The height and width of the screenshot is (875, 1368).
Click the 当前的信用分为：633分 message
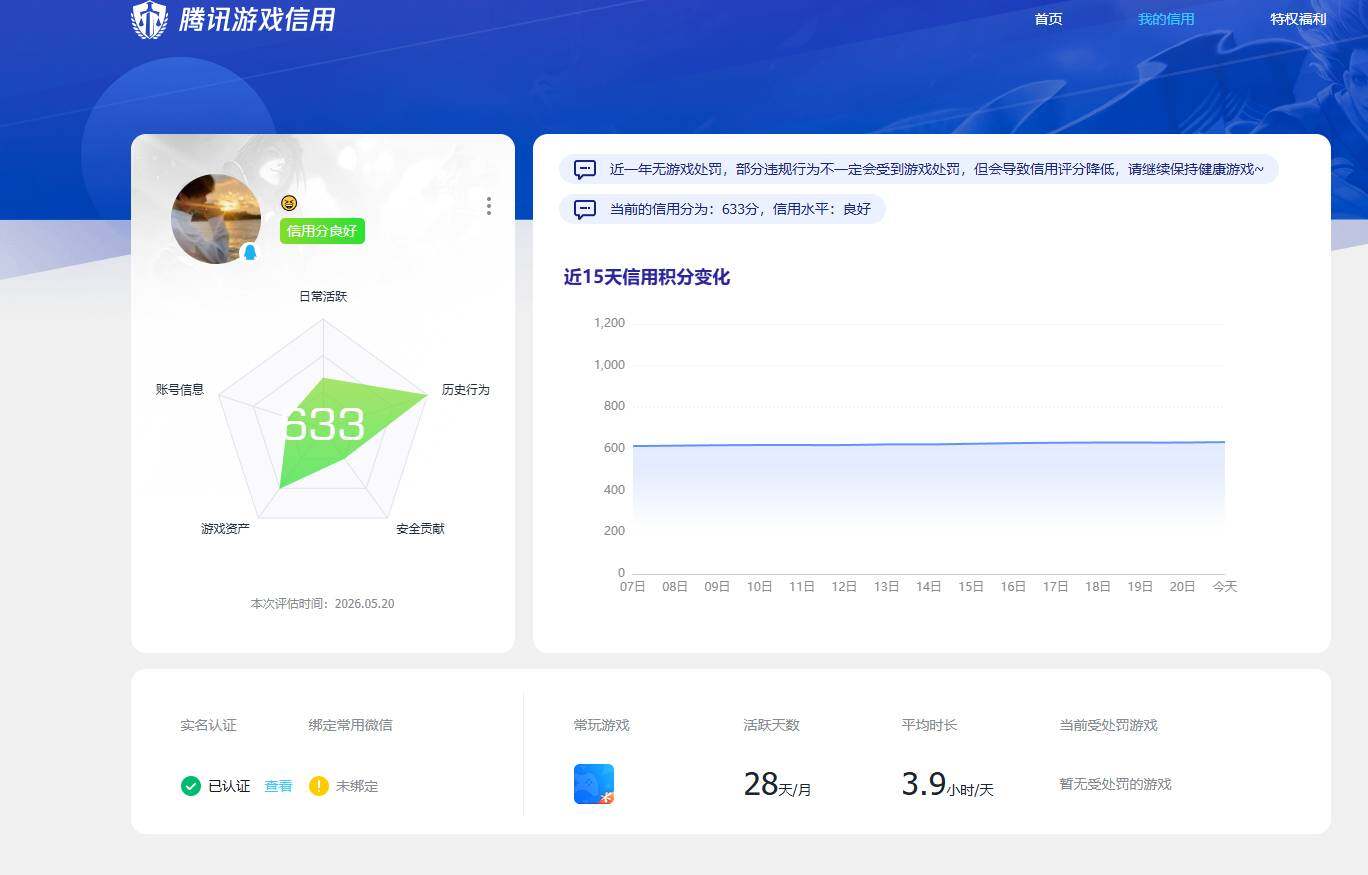740,210
